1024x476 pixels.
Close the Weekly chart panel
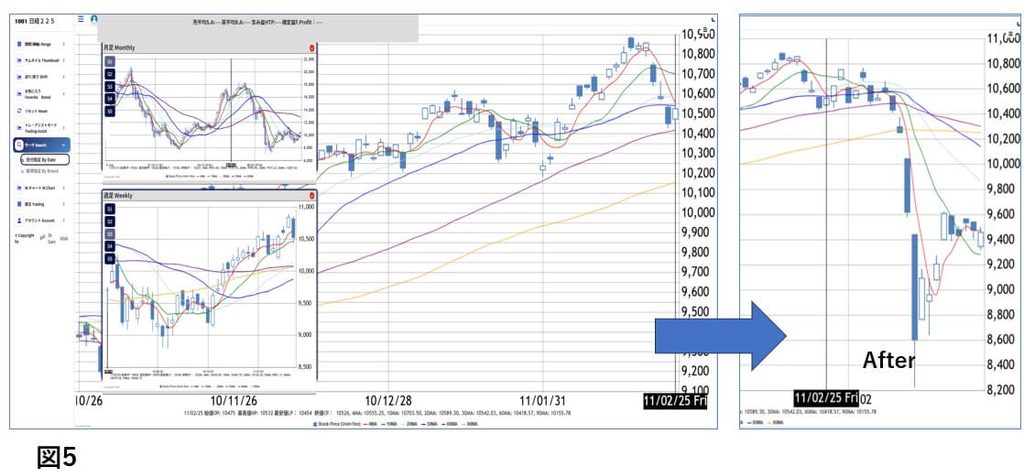point(312,195)
